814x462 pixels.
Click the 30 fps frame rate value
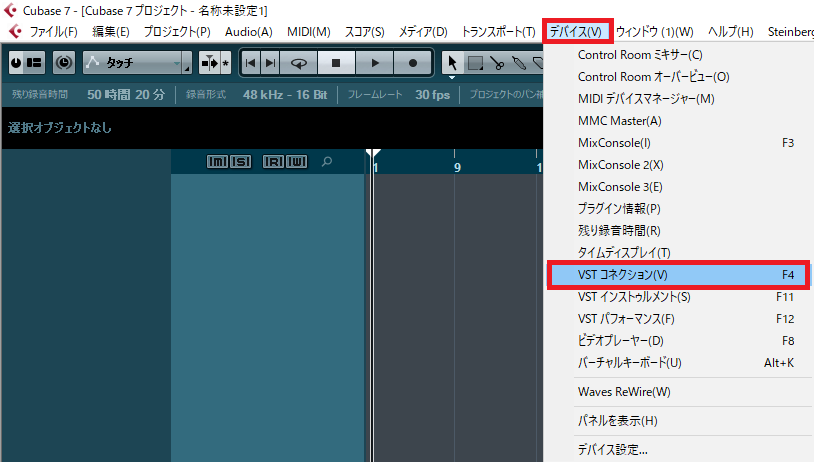coord(432,95)
